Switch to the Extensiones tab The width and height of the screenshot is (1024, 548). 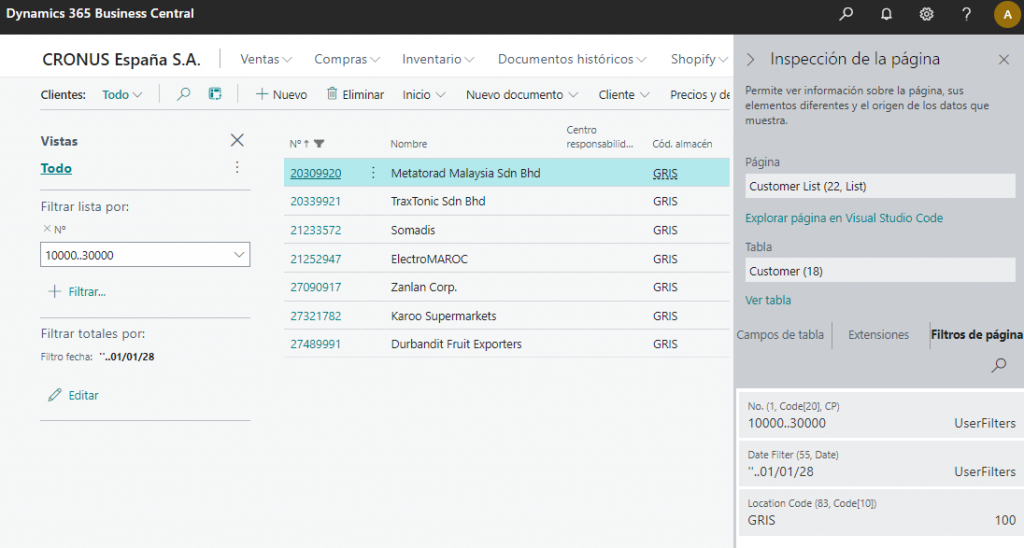(x=878, y=335)
